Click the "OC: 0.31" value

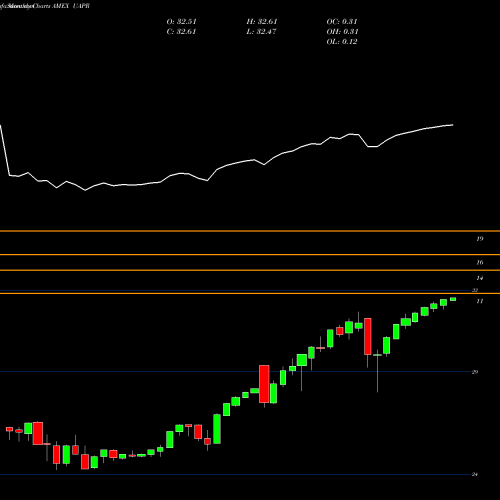click(342, 22)
